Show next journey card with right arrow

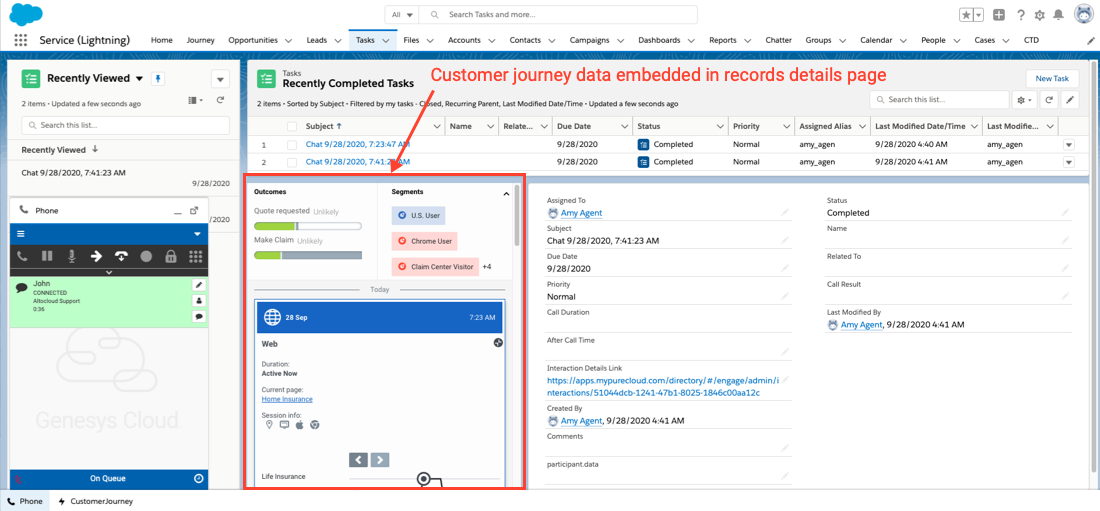pos(380,460)
